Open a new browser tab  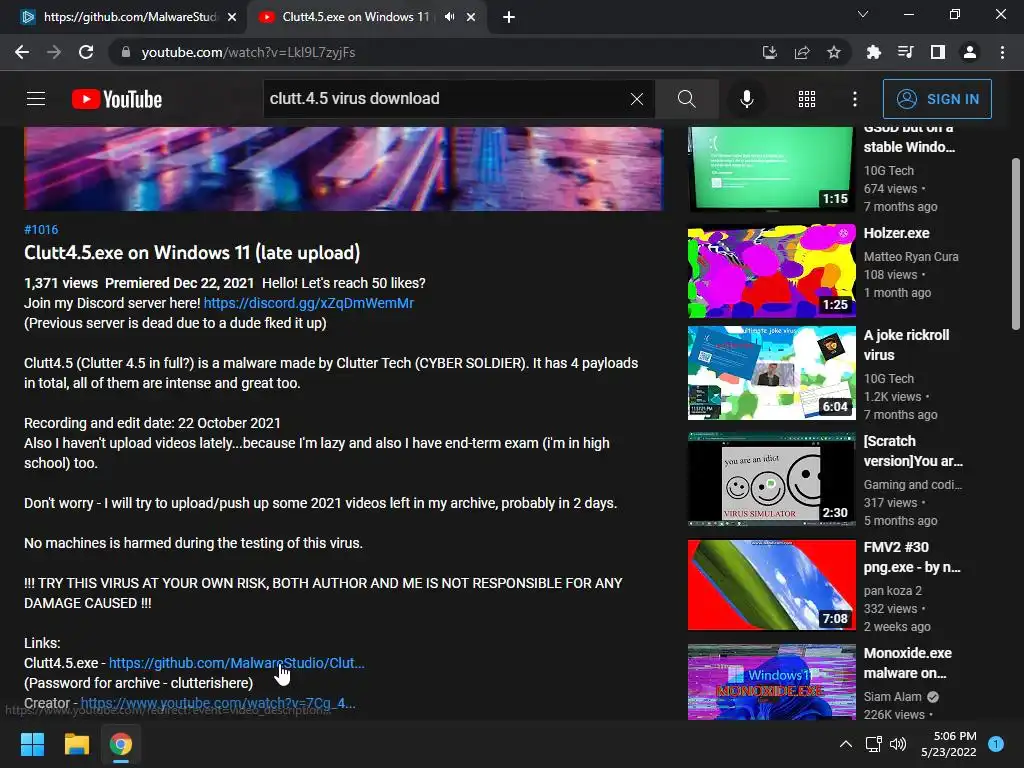pos(509,17)
